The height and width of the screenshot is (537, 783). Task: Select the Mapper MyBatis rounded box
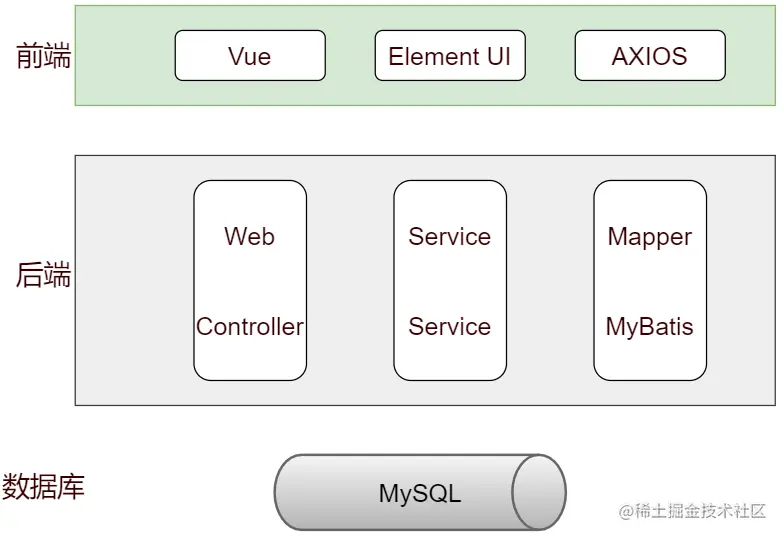650,280
